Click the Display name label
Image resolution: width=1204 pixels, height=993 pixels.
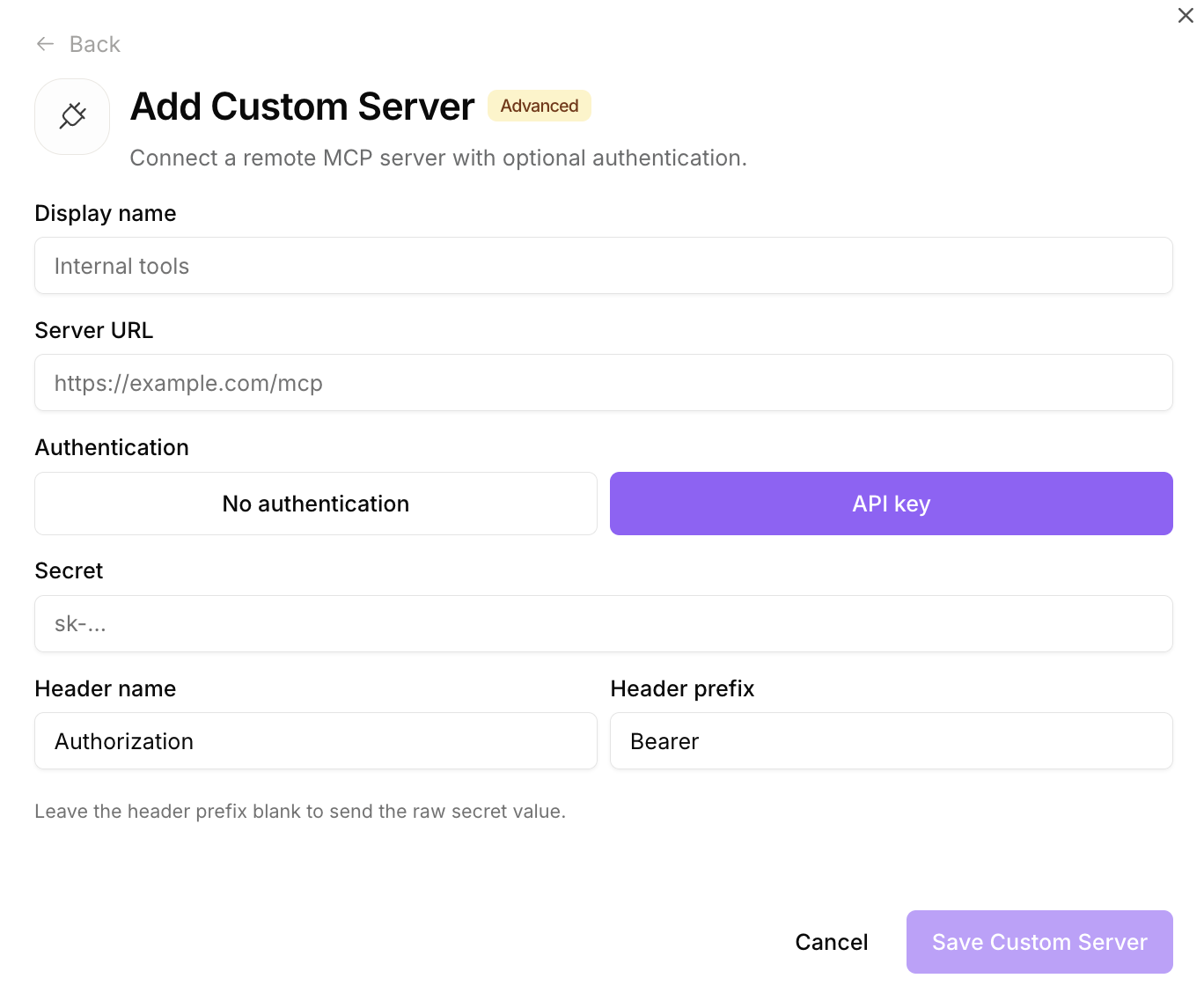tap(106, 214)
